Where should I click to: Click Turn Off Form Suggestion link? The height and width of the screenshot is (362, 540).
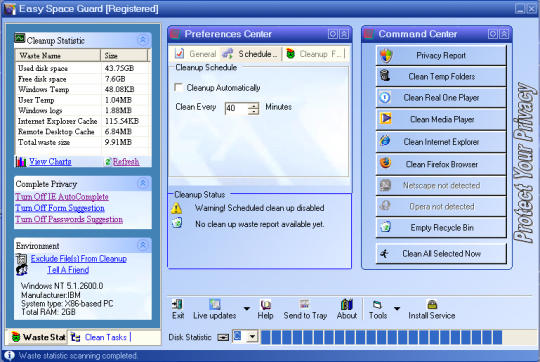click(60, 208)
